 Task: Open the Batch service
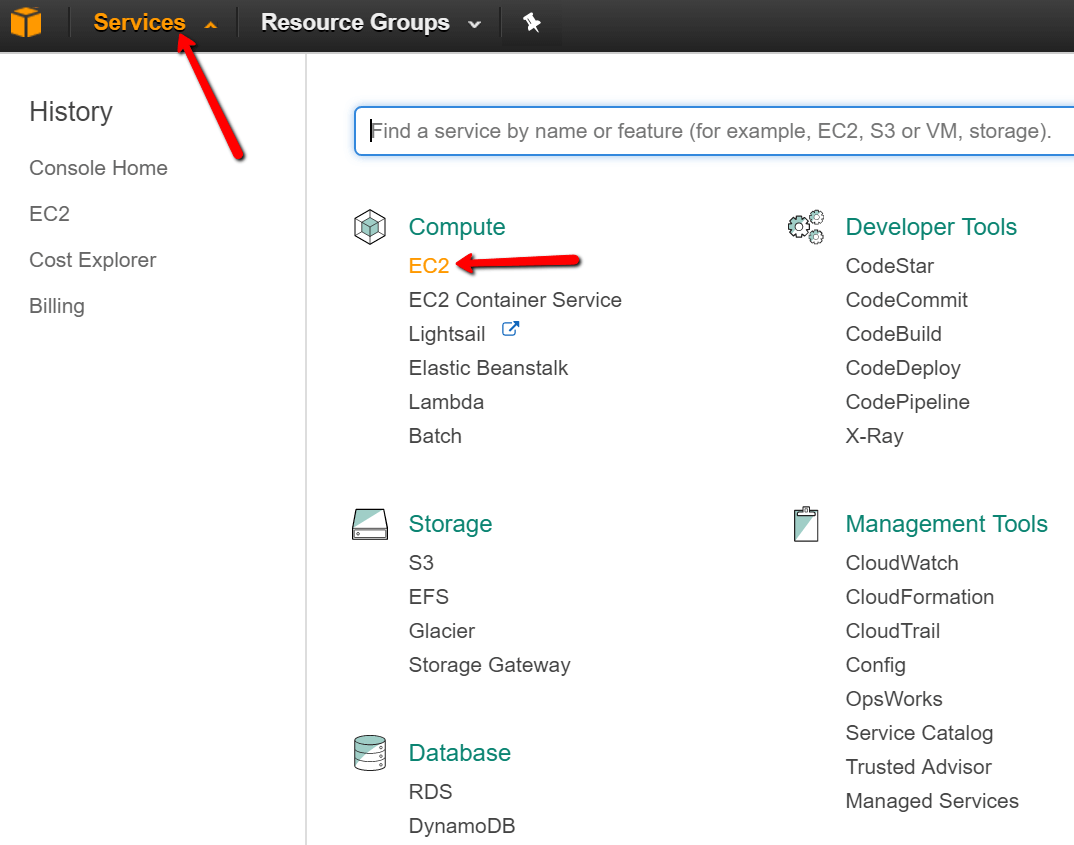point(435,436)
